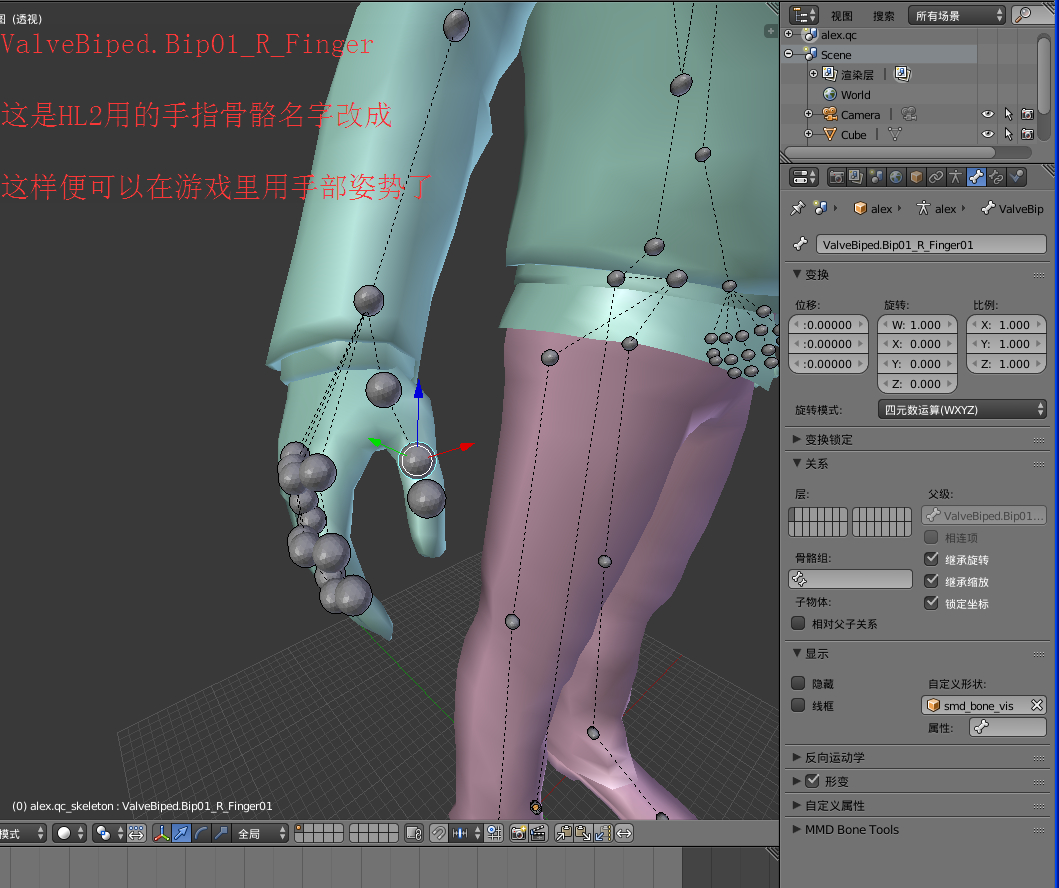Open the properties editor type selector
This screenshot has width=1059, height=888.
[804, 177]
